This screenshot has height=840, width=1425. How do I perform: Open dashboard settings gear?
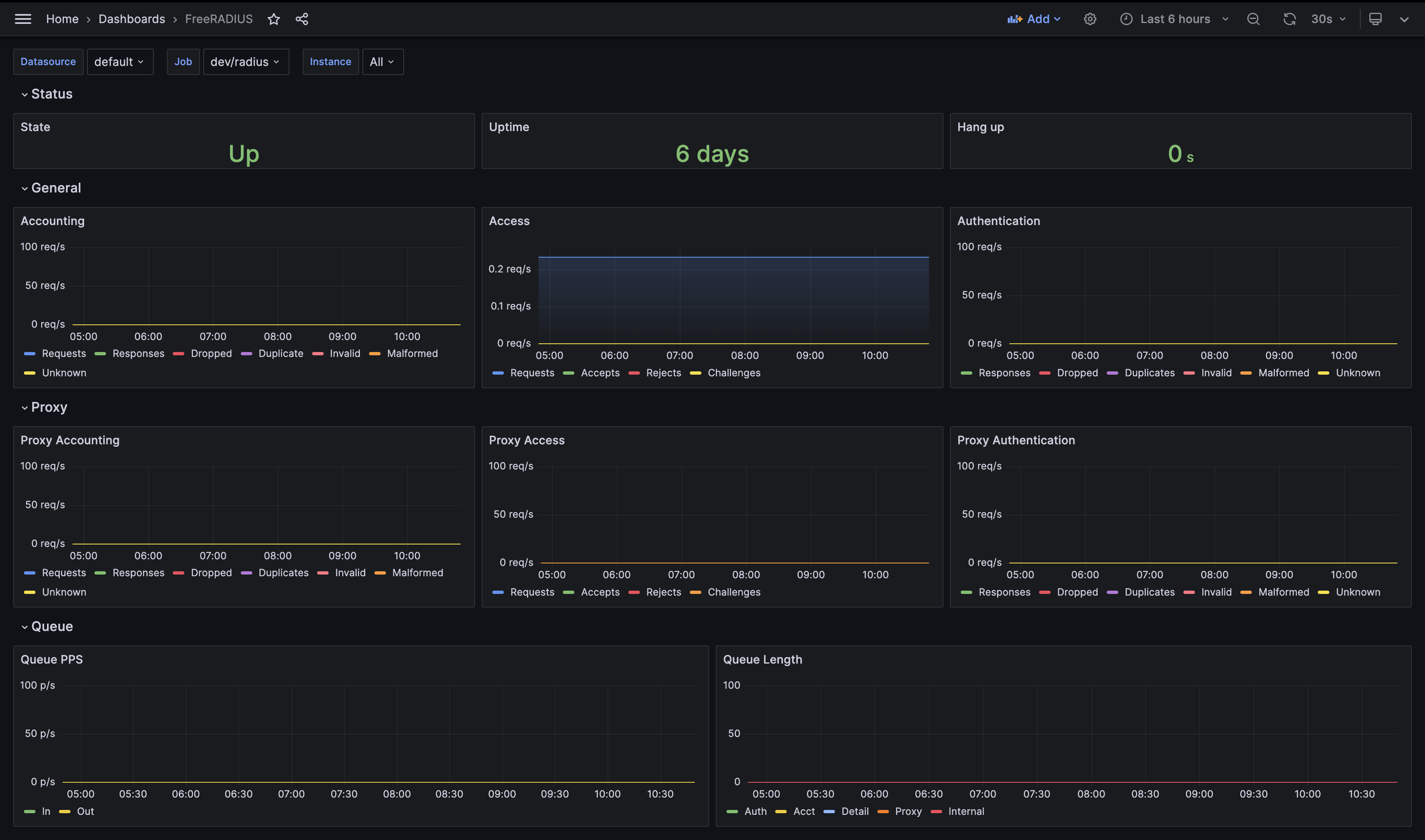[x=1090, y=19]
